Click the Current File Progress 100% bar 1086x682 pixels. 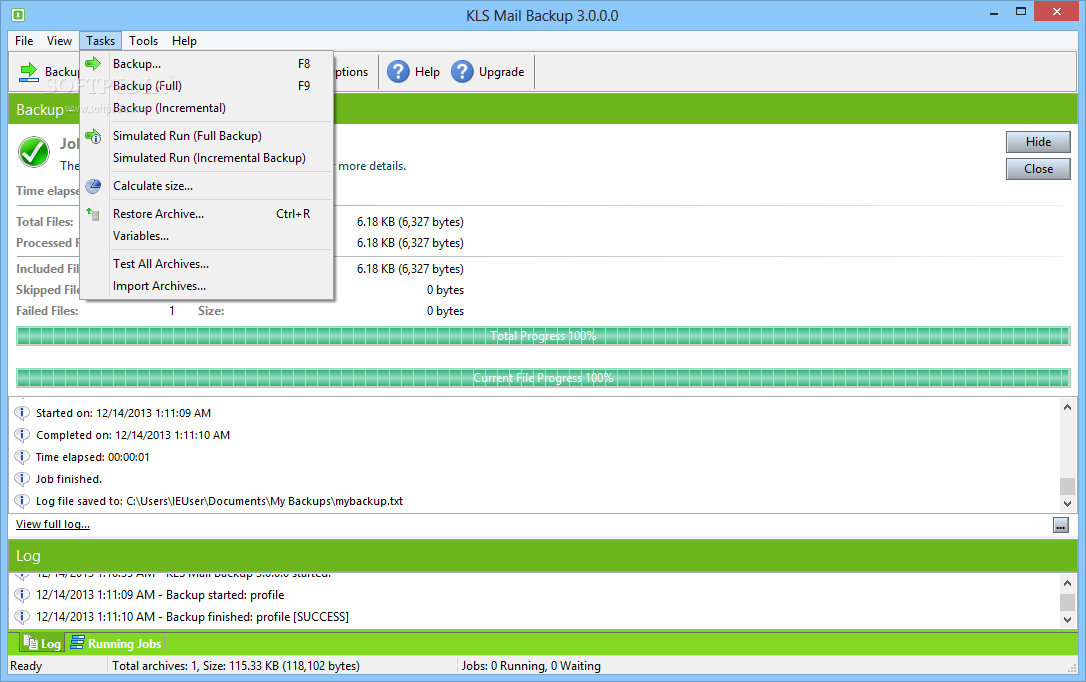click(543, 377)
